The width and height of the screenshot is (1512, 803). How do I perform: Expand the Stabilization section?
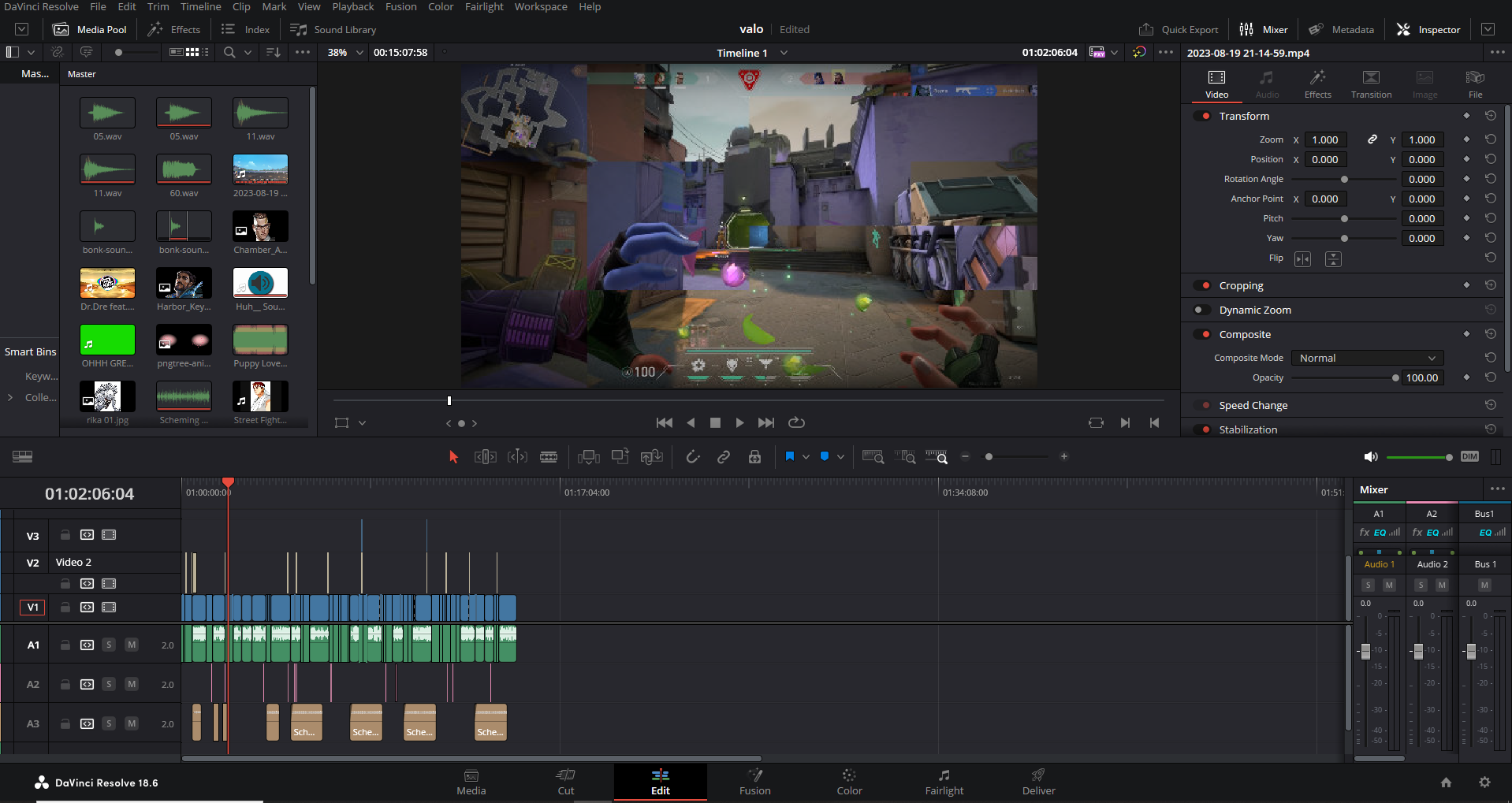coord(1248,429)
